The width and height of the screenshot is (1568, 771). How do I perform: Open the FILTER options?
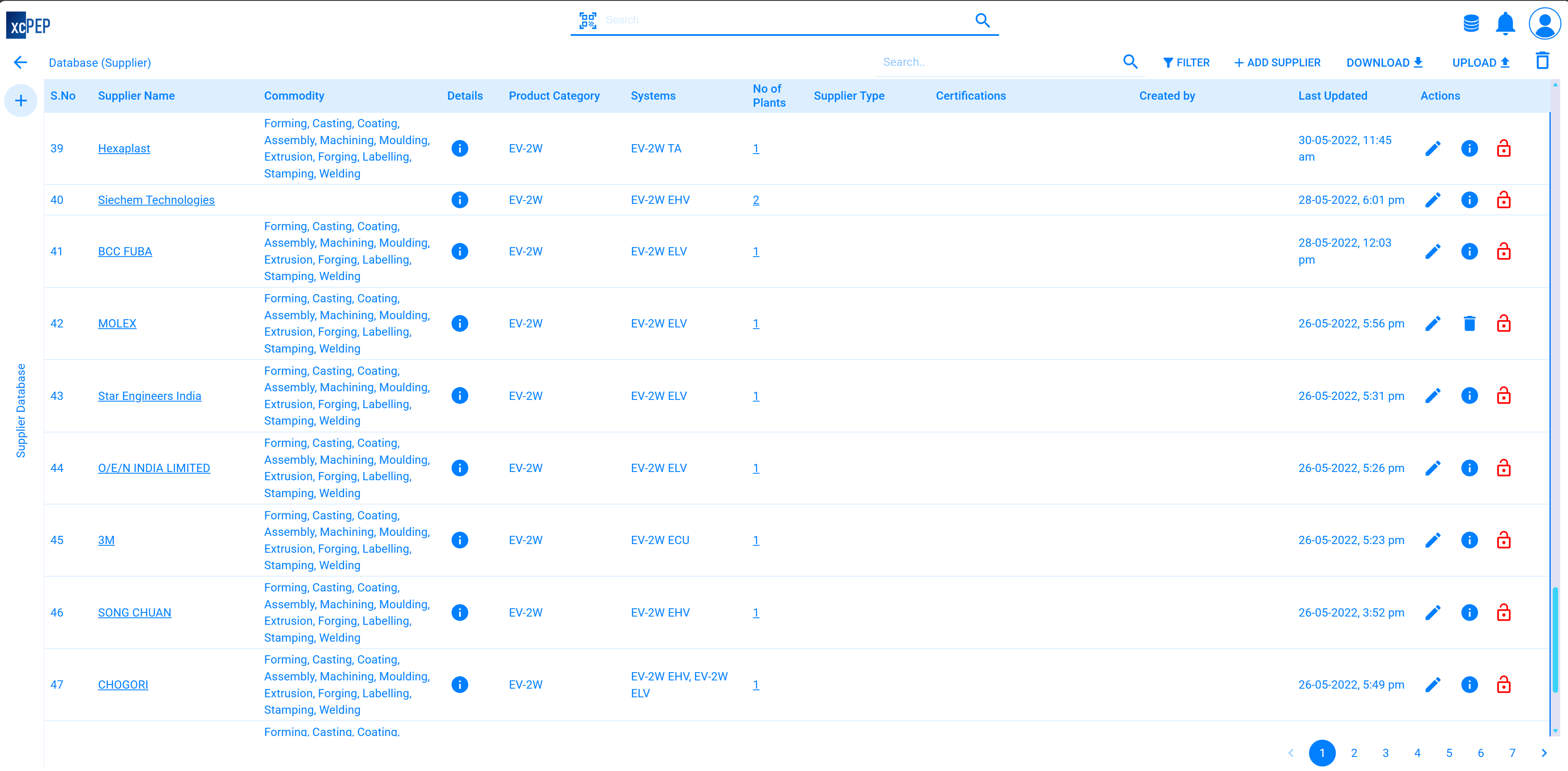point(1186,62)
